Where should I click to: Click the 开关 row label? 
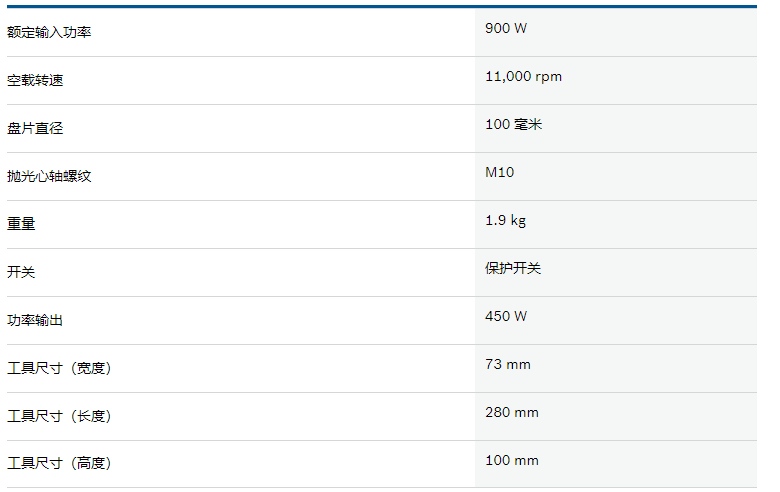[x=21, y=272]
